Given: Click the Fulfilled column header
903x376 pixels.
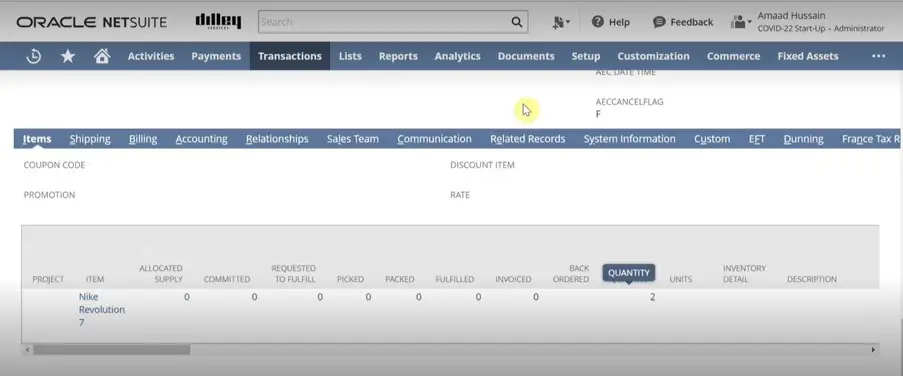Looking at the screenshot, I should click(454, 279).
